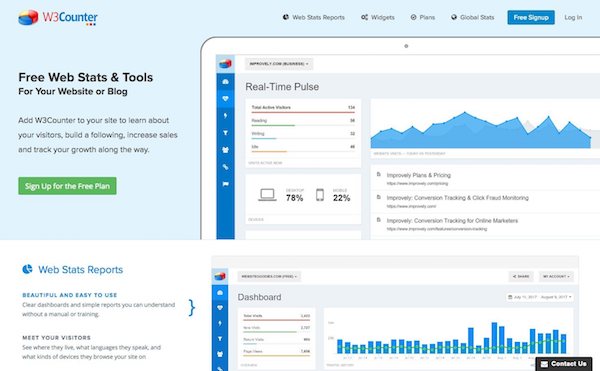Viewport: 600px width, 371px height.
Task: Click the Real-Time Pulse title
Action: pos(282,87)
